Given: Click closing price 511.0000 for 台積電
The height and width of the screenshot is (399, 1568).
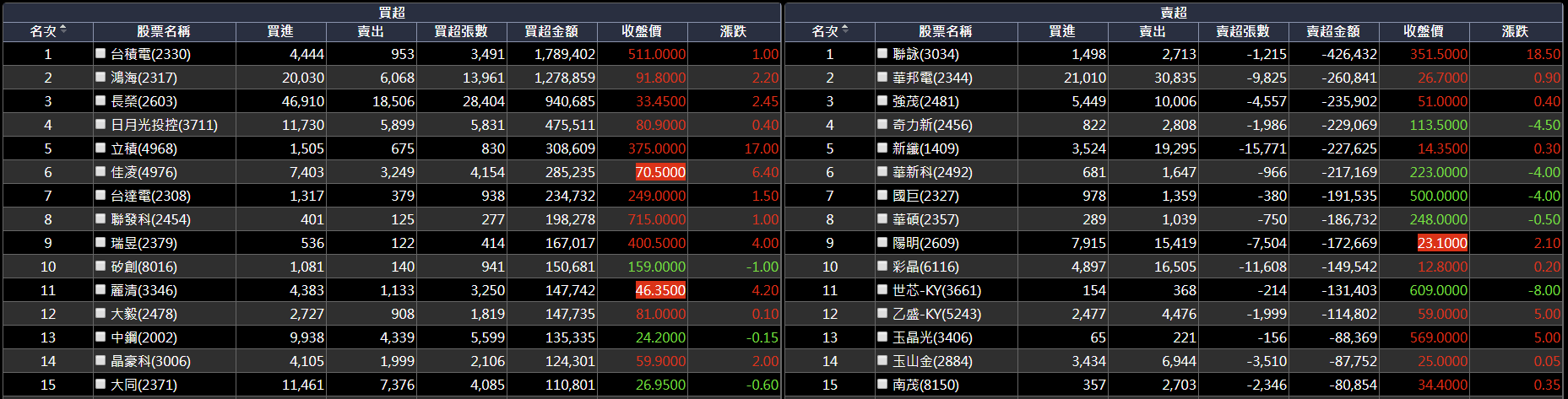Looking at the screenshot, I should click(x=657, y=54).
